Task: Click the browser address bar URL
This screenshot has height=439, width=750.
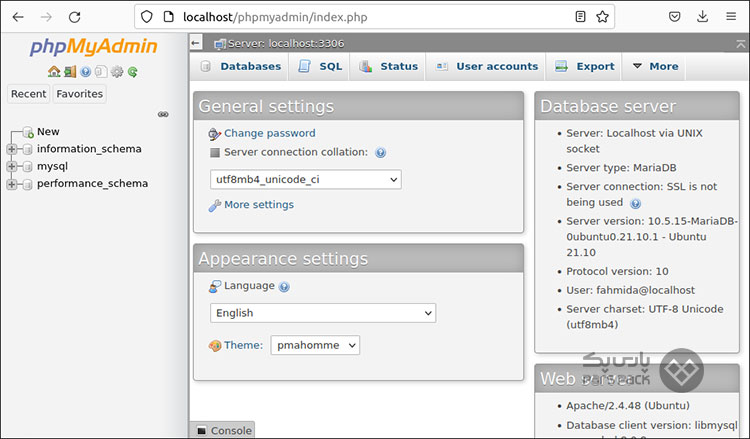Action: point(276,17)
